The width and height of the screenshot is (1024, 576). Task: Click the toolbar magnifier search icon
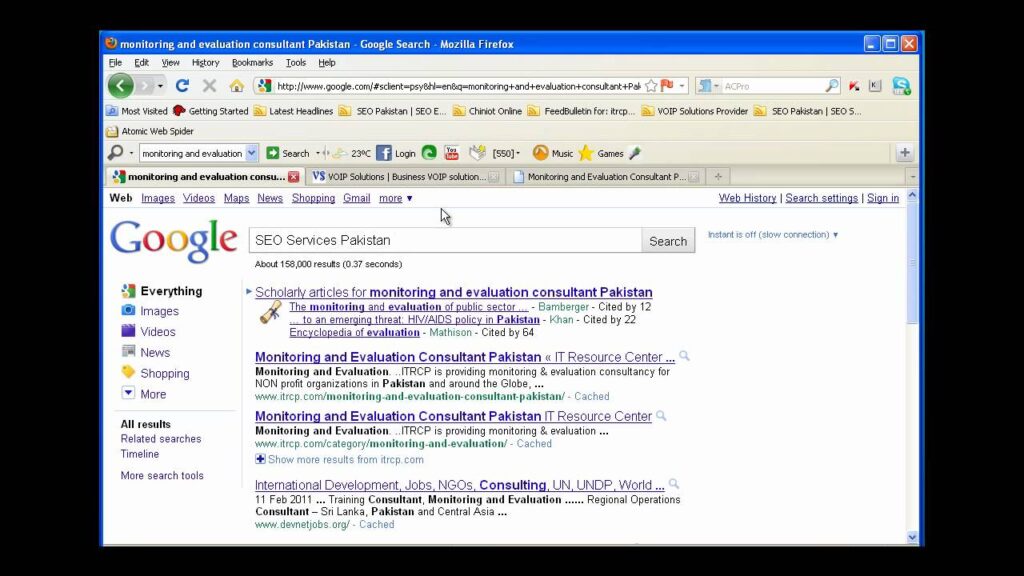tap(116, 153)
